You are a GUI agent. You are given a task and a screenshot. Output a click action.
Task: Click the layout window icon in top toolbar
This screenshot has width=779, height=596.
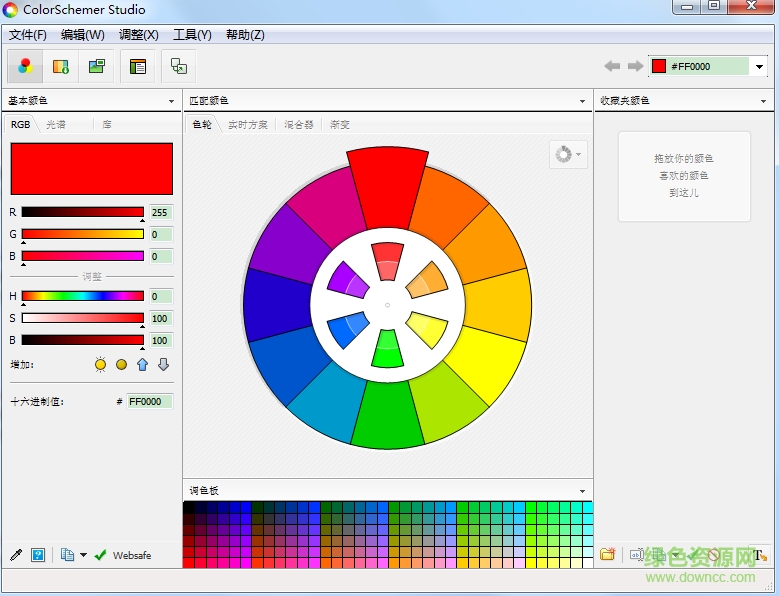[138, 66]
